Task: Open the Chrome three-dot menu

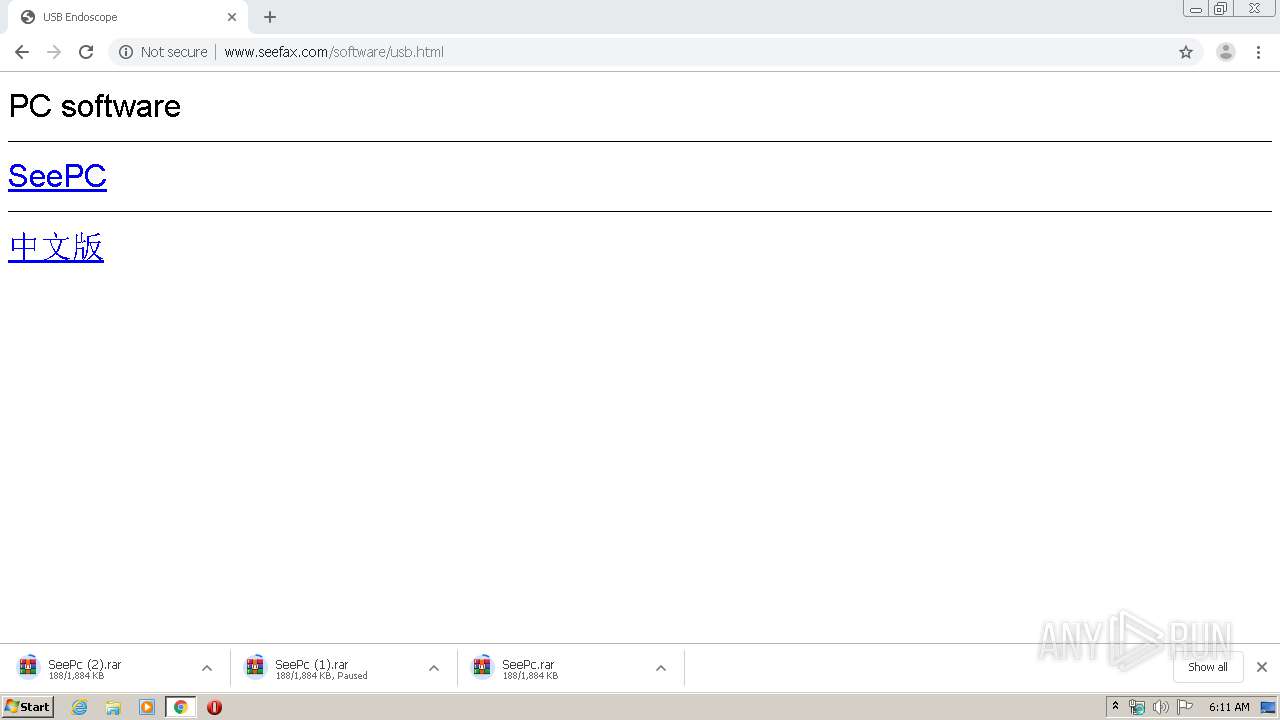Action: point(1258,52)
